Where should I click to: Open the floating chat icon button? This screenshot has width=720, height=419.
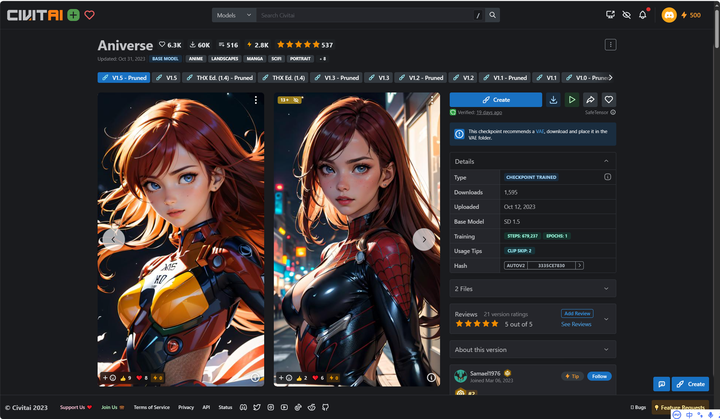[x=661, y=384]
